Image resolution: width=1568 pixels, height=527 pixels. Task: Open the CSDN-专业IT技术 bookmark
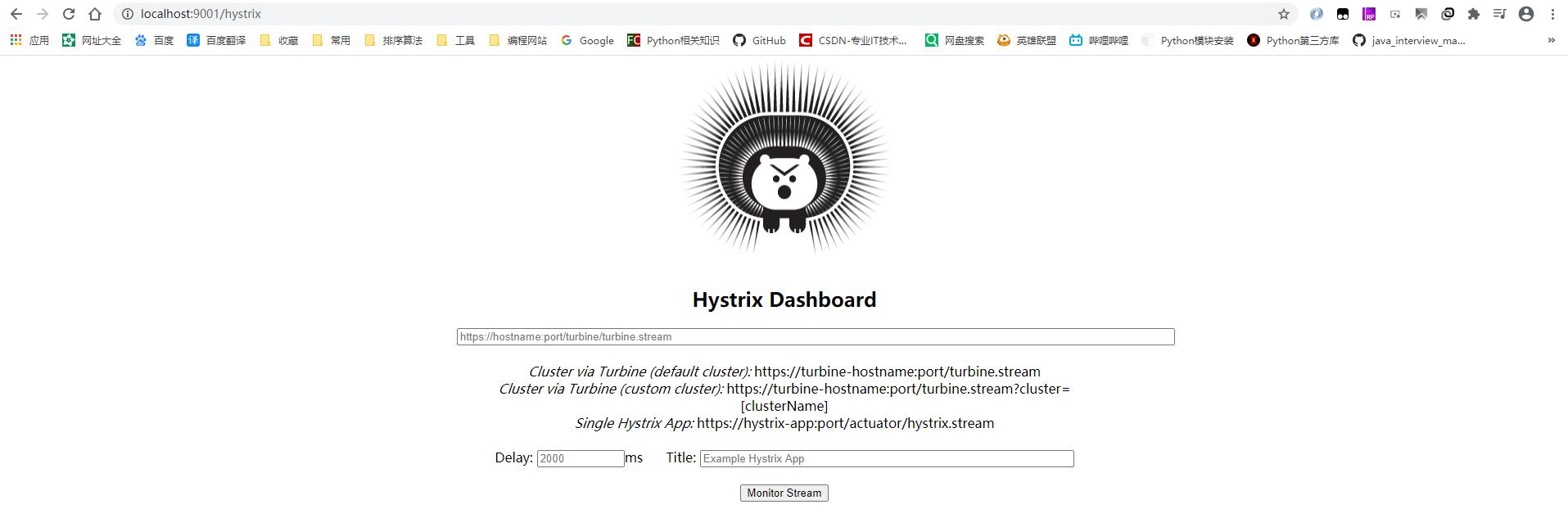coord(853,40)
